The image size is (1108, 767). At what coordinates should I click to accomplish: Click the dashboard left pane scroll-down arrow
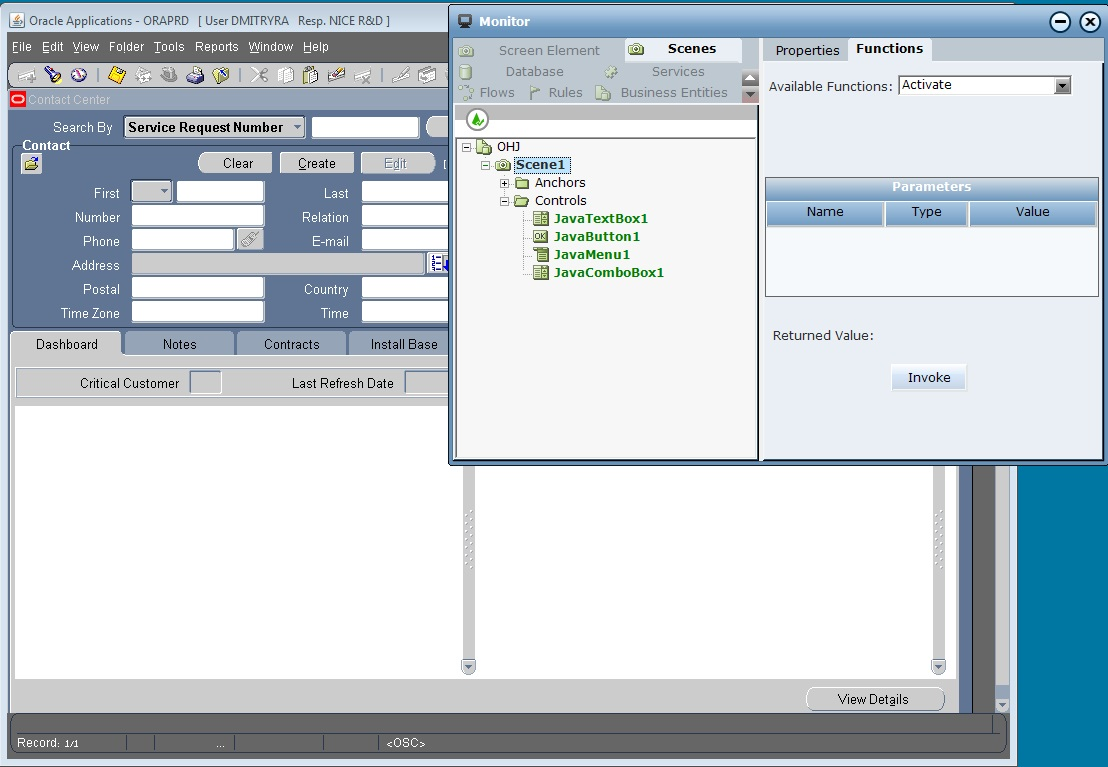(x=468, y=666)
